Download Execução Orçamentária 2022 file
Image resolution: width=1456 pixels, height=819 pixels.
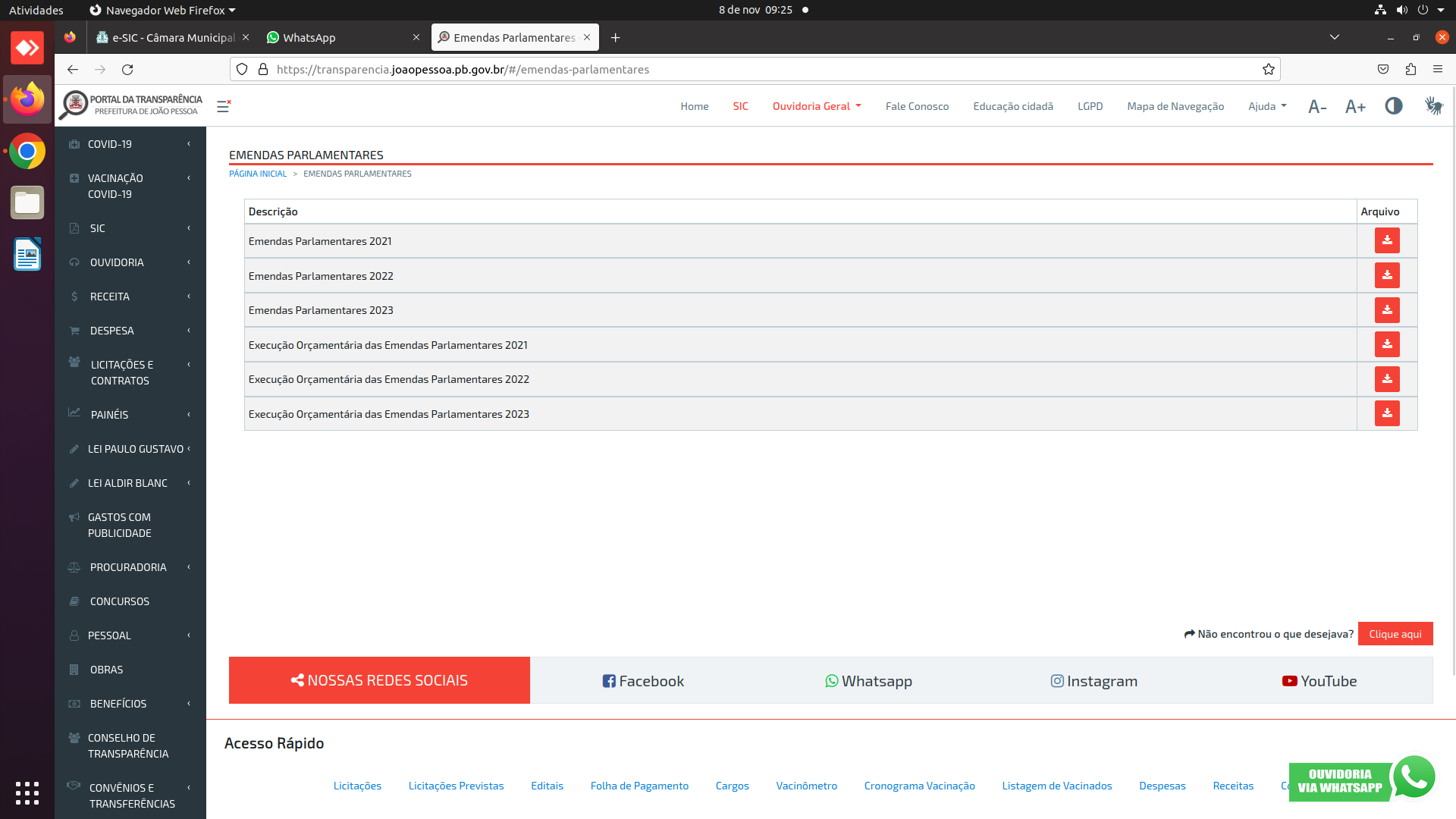tap(1386, 379)
